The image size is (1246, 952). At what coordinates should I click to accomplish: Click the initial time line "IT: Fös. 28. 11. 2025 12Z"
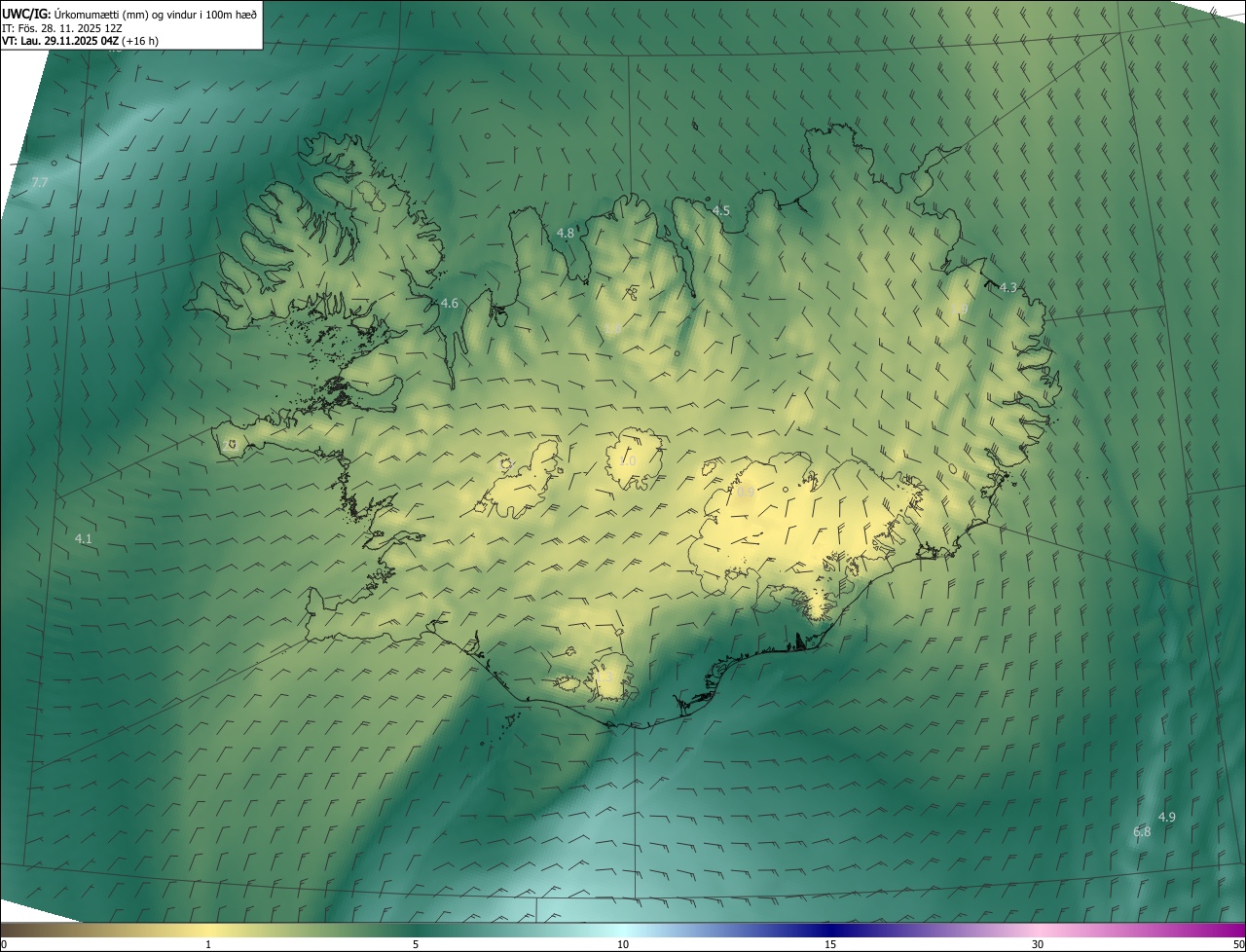coord(63,27)
